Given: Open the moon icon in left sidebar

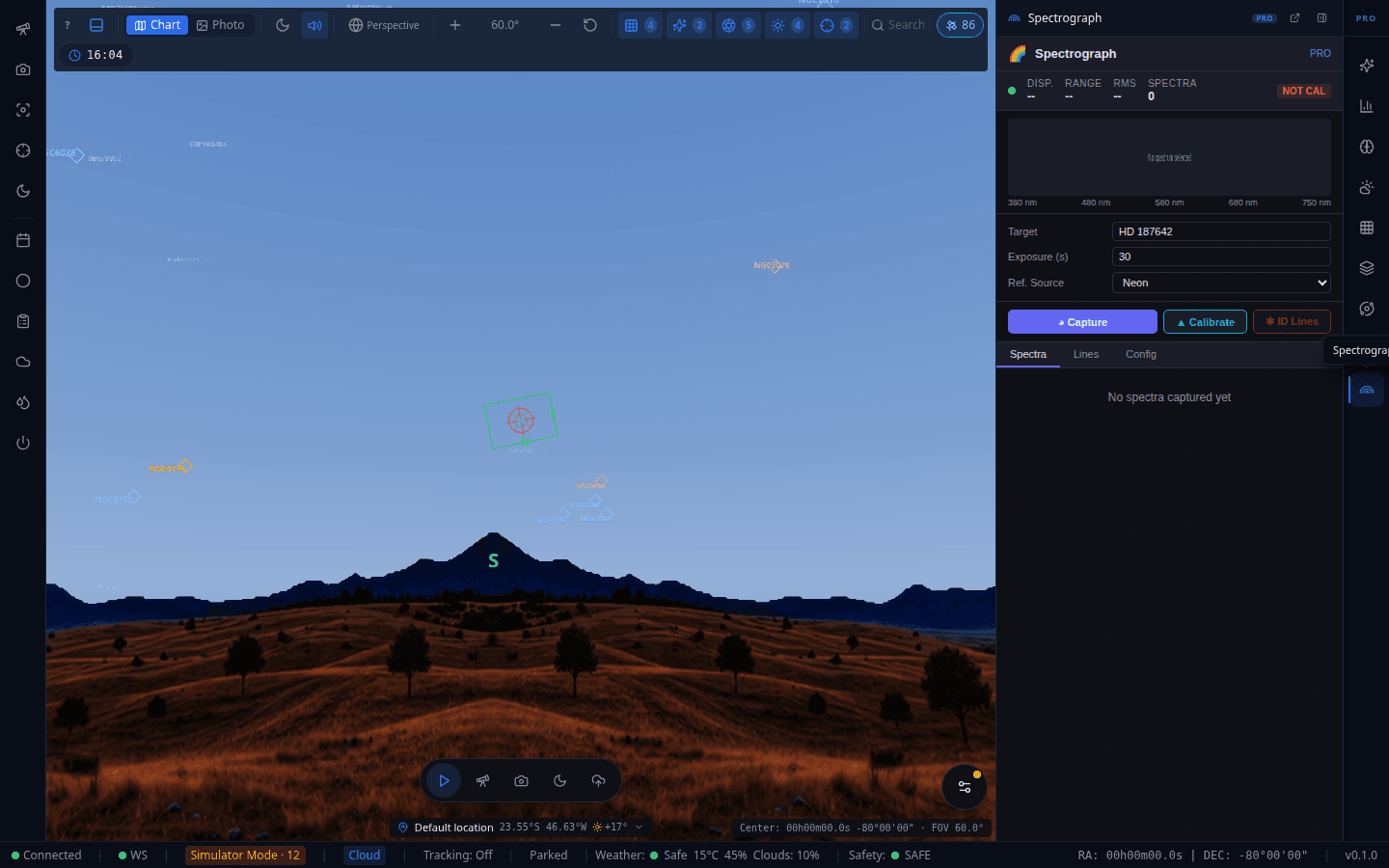Looking at the screenshot, I should coord(23,191).
